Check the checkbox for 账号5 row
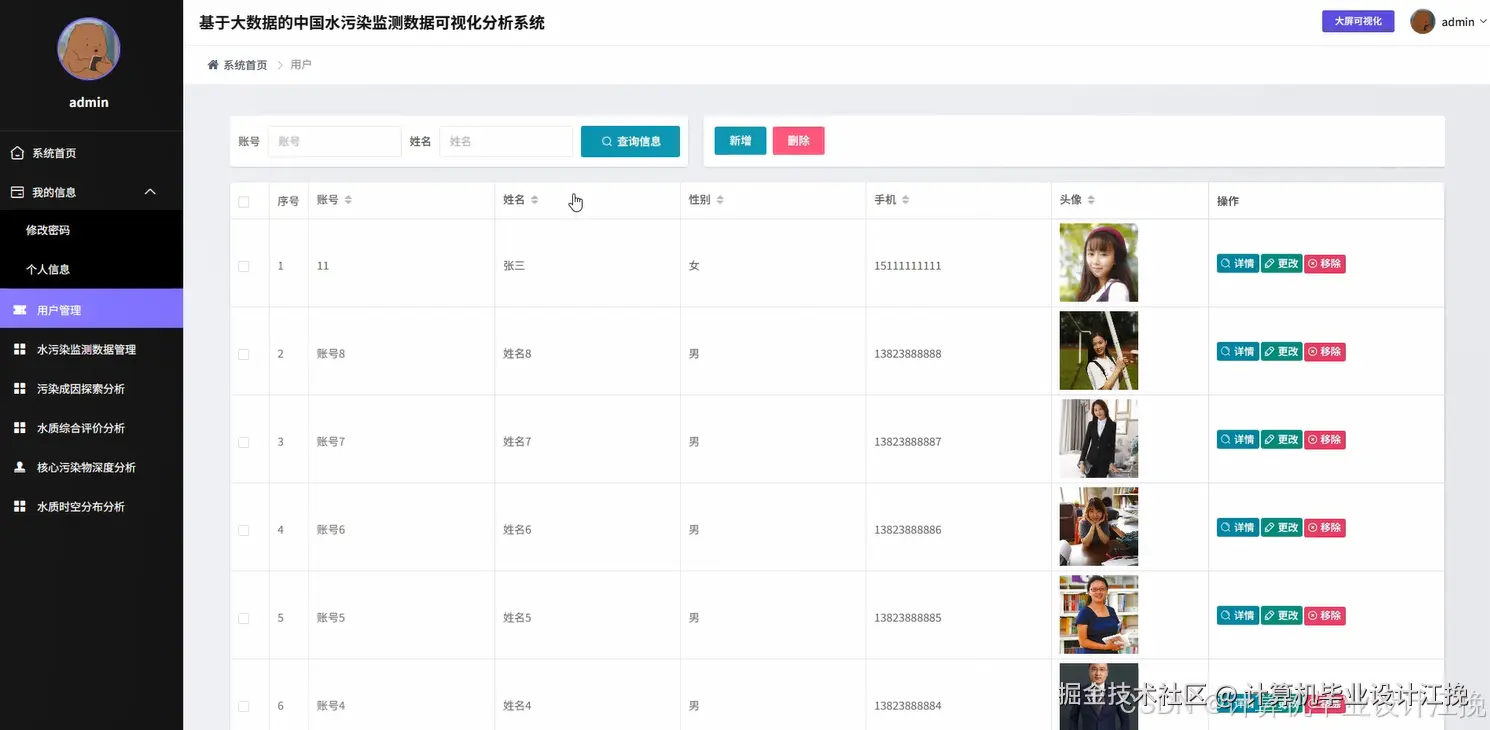Viewport: 1490px width, 730px height. tap(244, 618)
